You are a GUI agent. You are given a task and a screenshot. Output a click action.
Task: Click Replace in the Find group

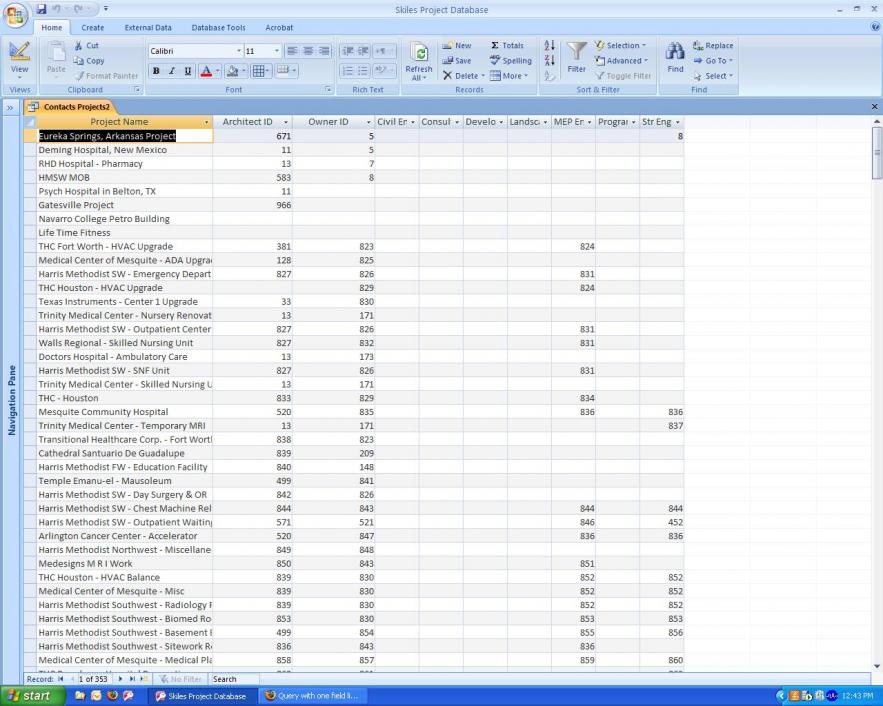point(713,46)
